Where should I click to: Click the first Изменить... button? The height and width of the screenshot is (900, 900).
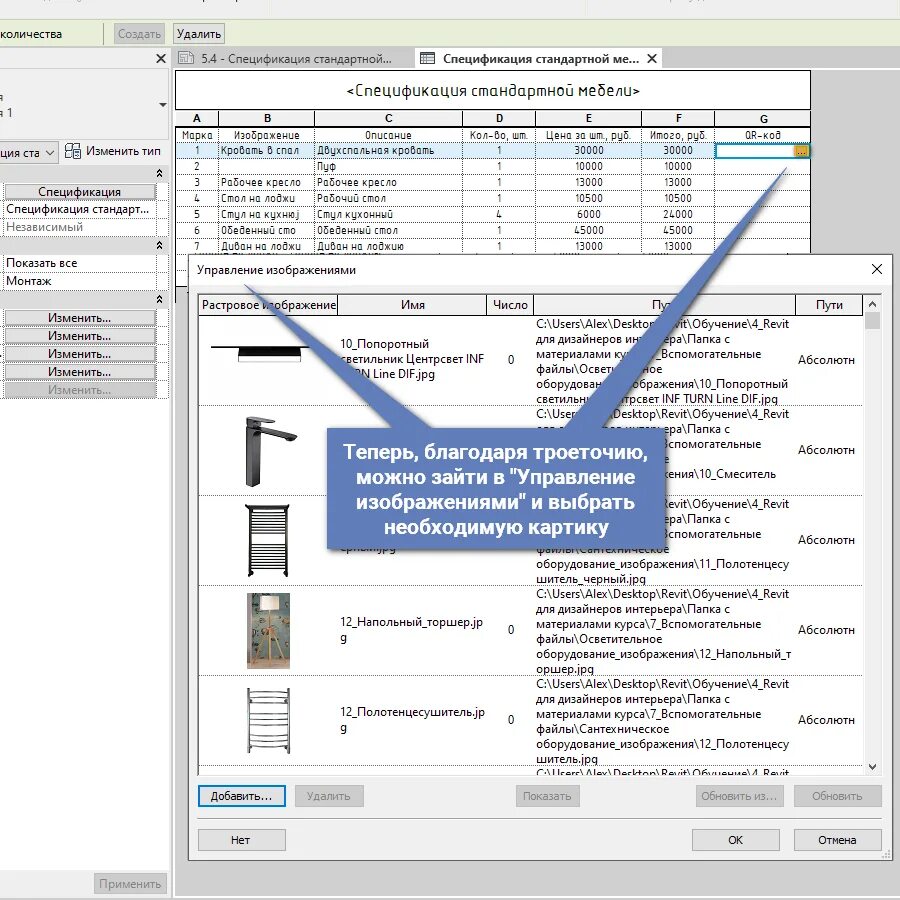80,318
